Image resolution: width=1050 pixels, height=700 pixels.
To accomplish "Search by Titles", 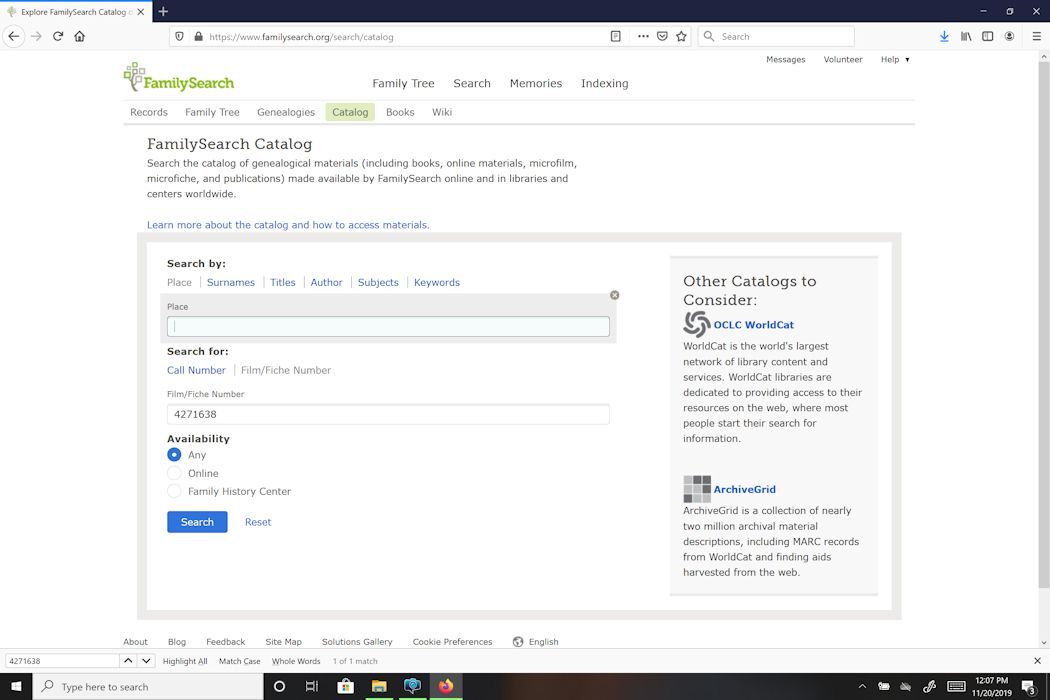I will click(283, 283).
